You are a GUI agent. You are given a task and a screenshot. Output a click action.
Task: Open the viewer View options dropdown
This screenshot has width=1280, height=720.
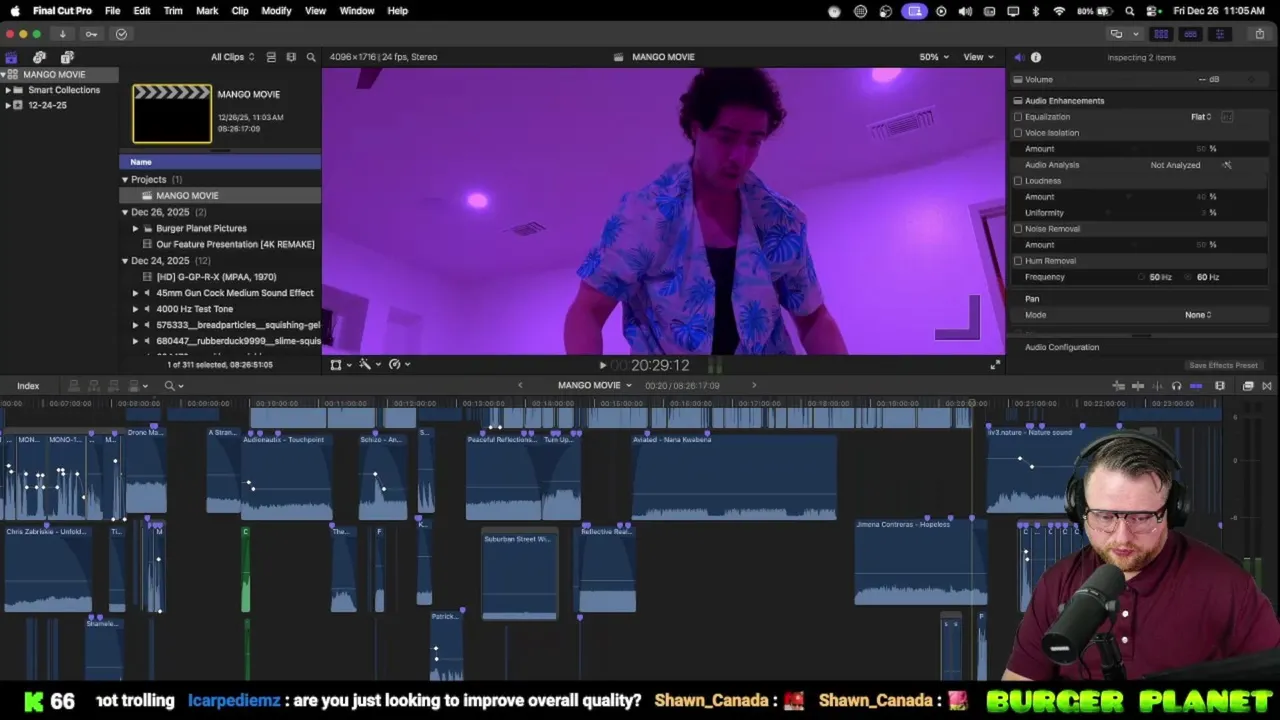(x=978, y=57)
